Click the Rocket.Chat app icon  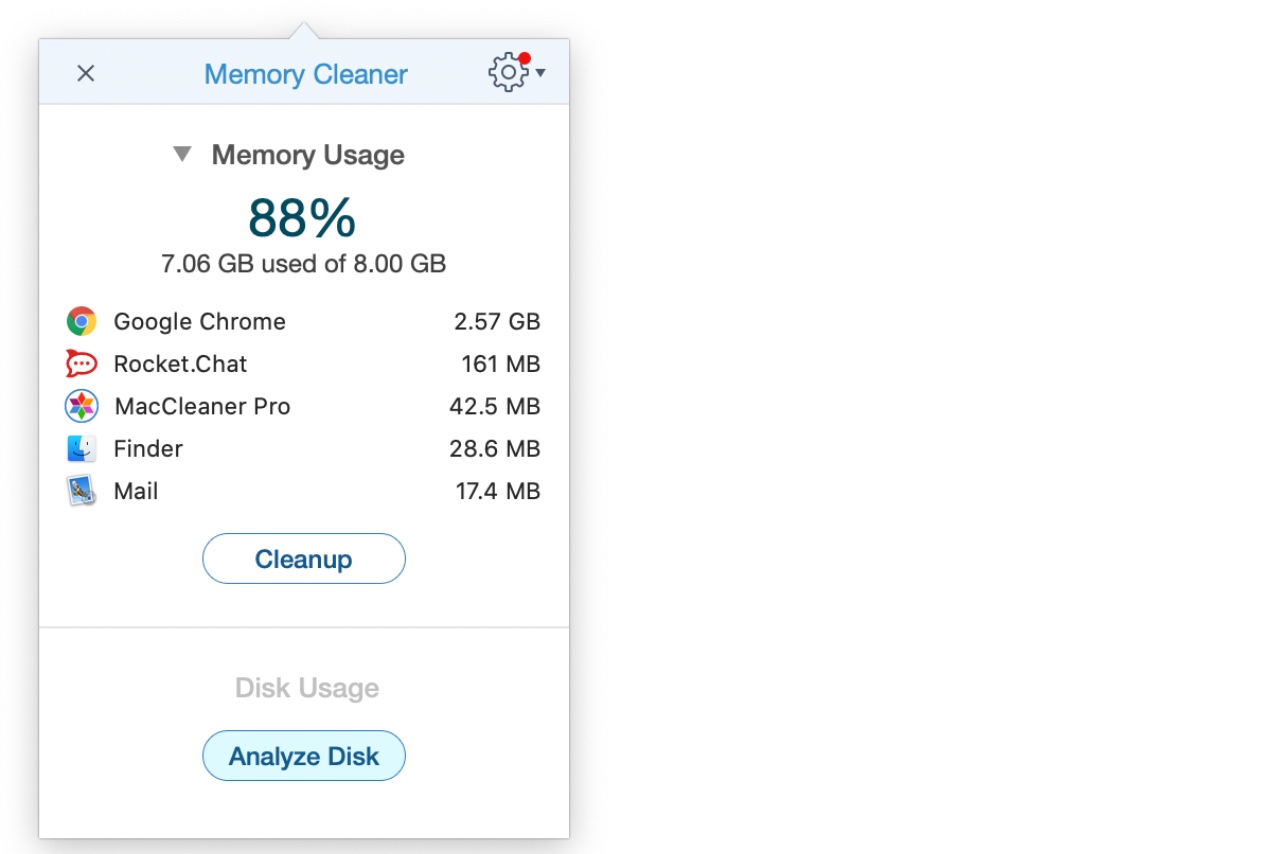pyautogui.click(x=81, y=364)
